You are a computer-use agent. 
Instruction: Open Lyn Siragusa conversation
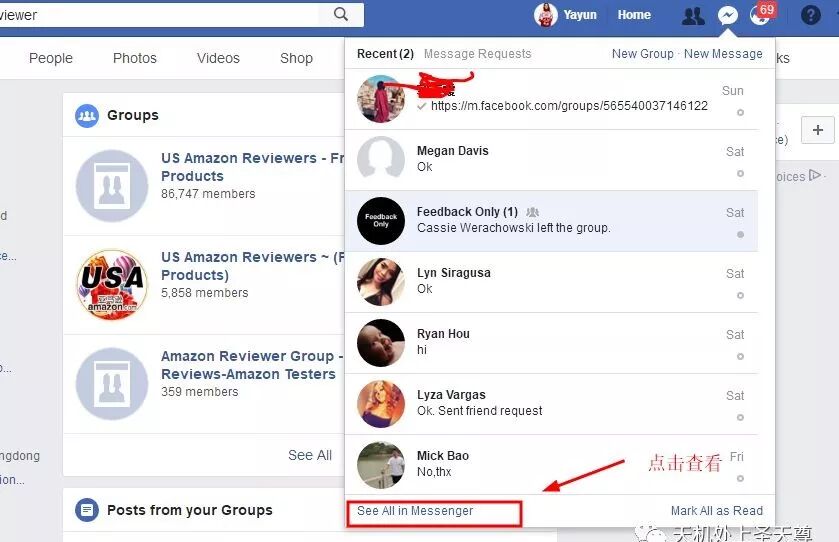tap(552, 282)
